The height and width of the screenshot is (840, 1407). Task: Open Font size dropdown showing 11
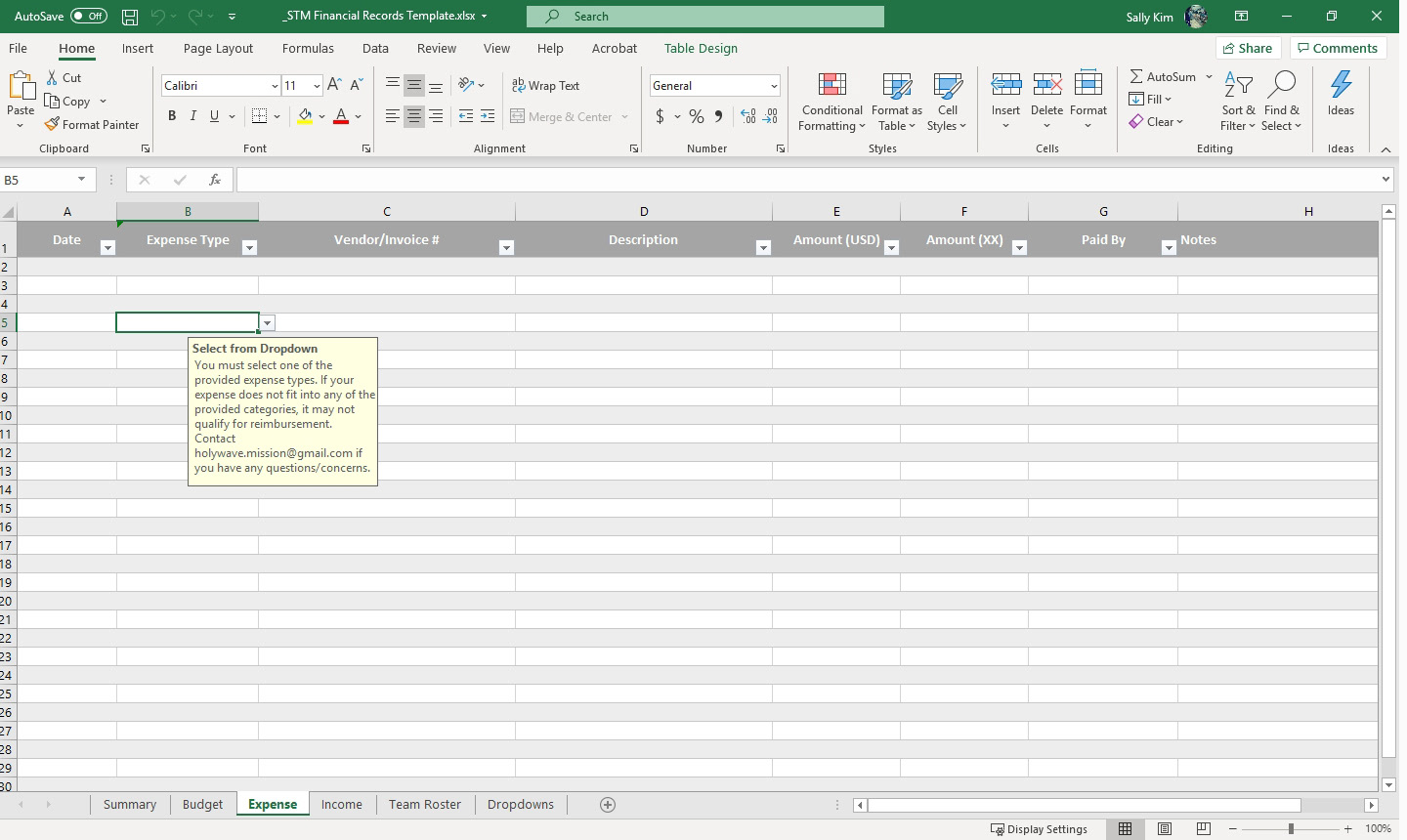click(x=317, y=86)
